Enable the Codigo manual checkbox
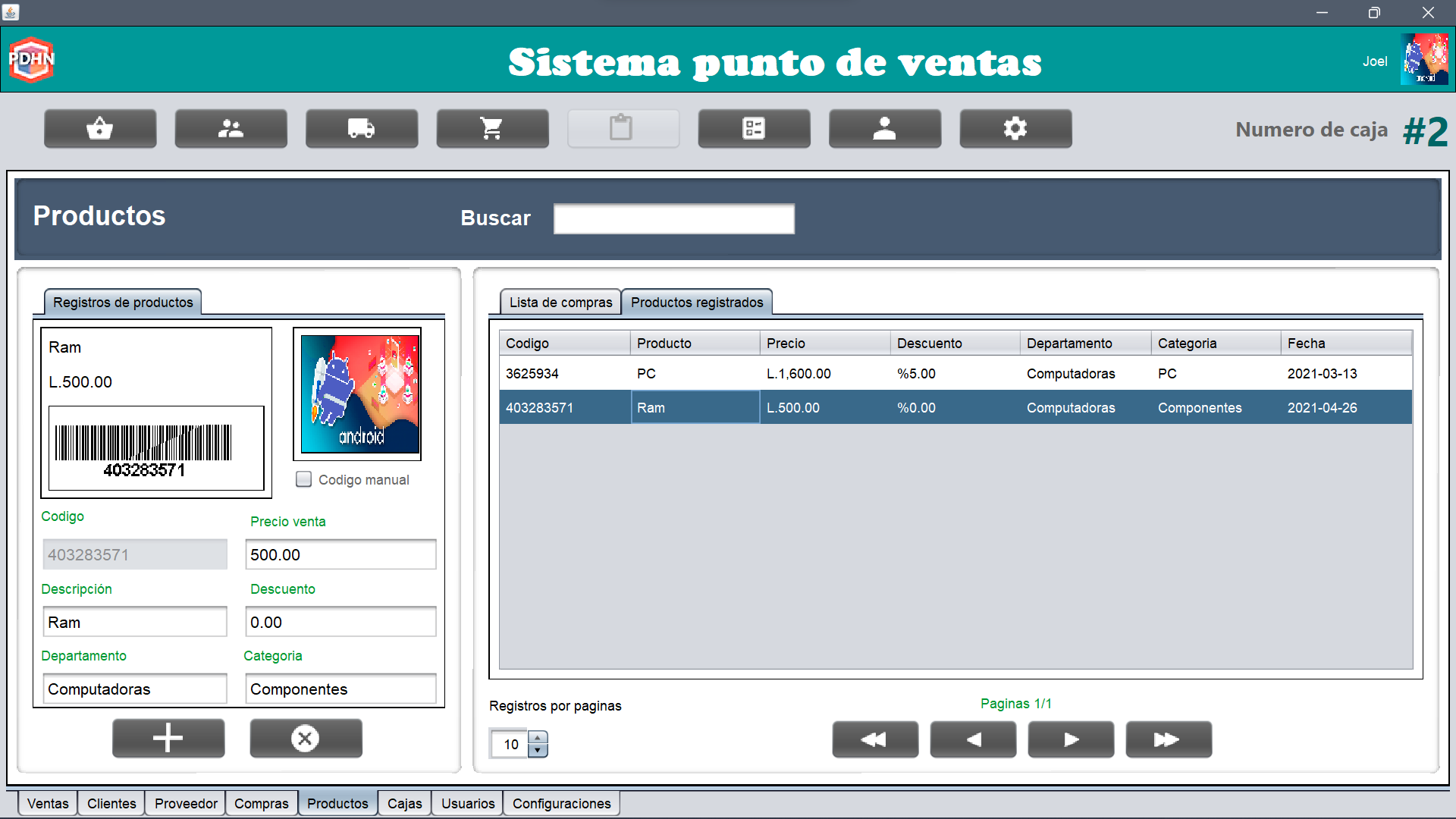The image size is (1456, 819). click(x=304, y=479)
